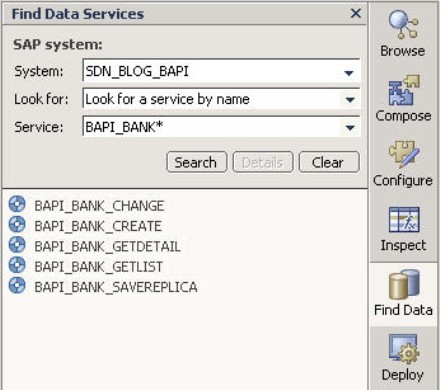Click the Compose tab label

click(x=403, y=116)
